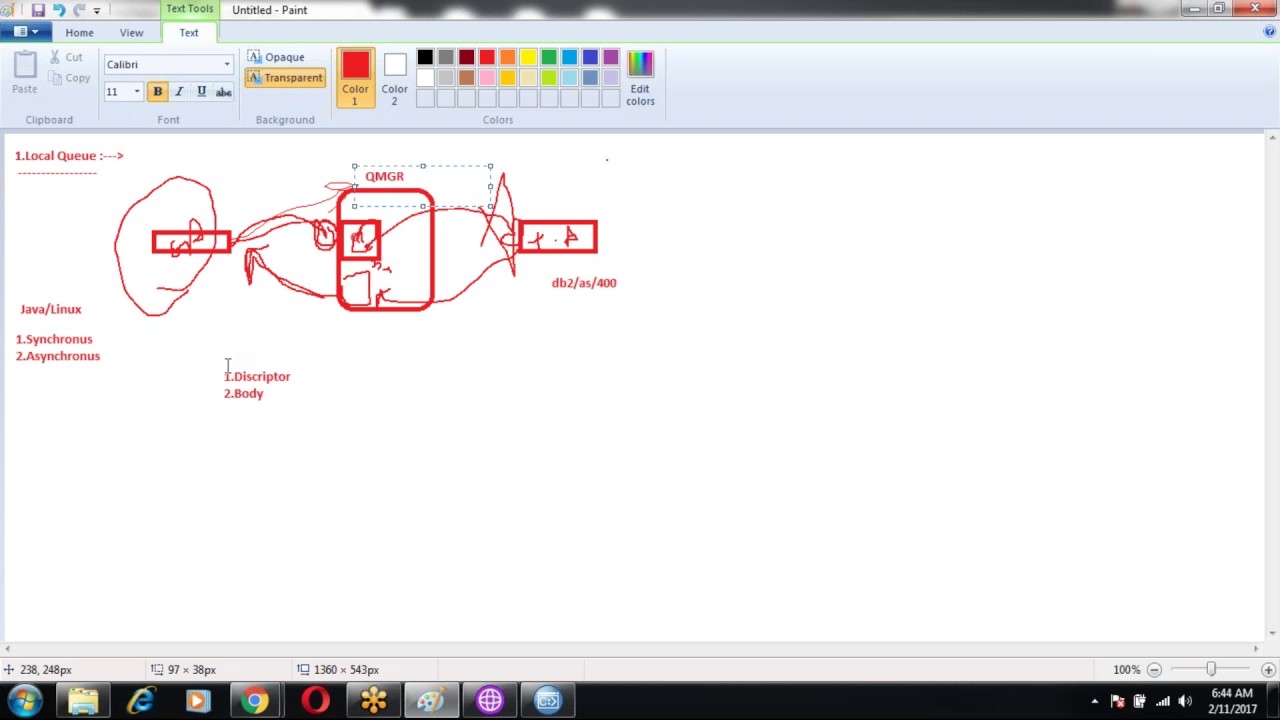The height and width of the screenshot is (720, 1280).
Task: Select Color 1 foreground button
Action: (x=355, y=78)
